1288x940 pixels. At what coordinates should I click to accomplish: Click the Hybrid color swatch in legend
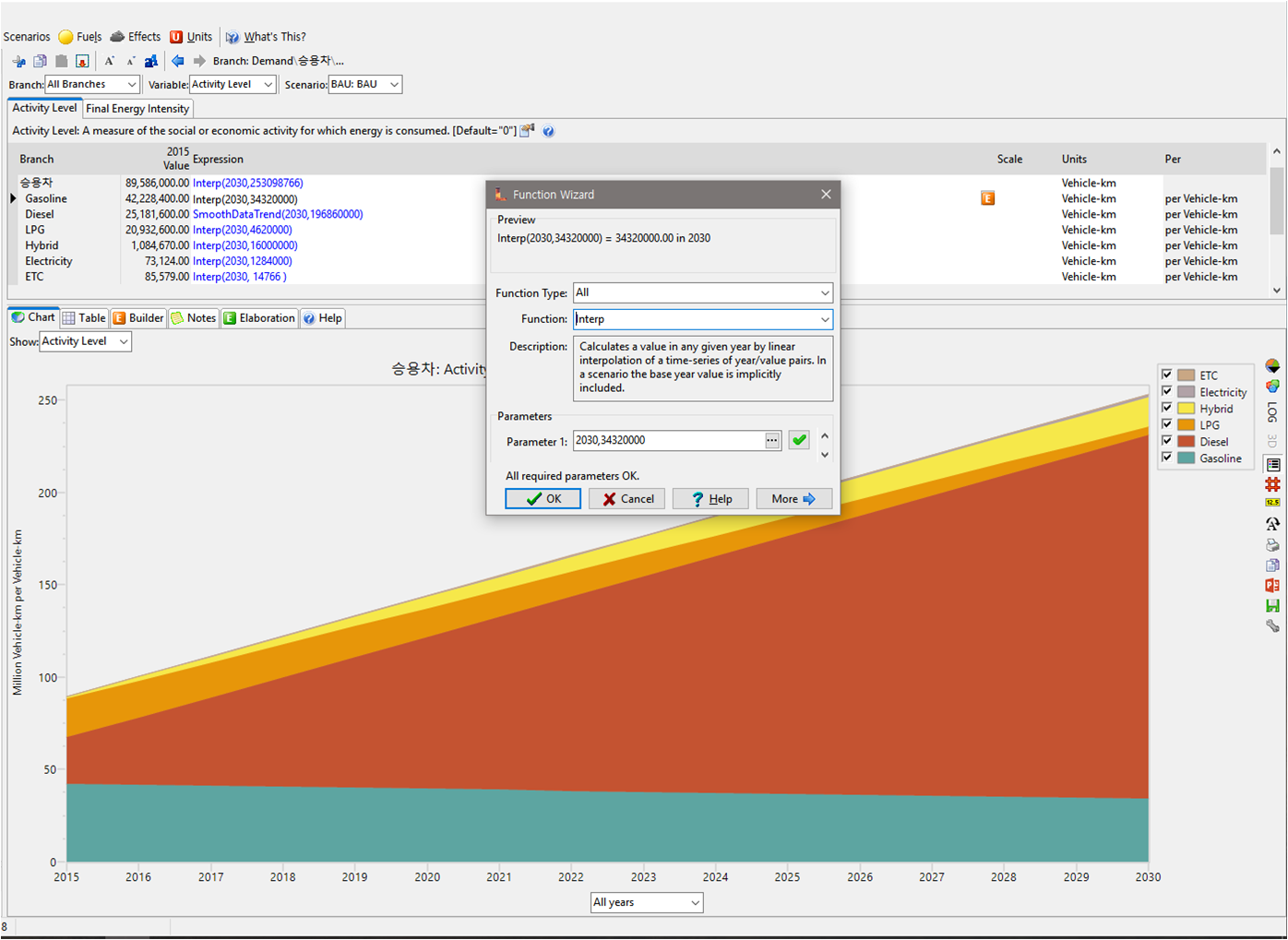(x=1187, y=409)
